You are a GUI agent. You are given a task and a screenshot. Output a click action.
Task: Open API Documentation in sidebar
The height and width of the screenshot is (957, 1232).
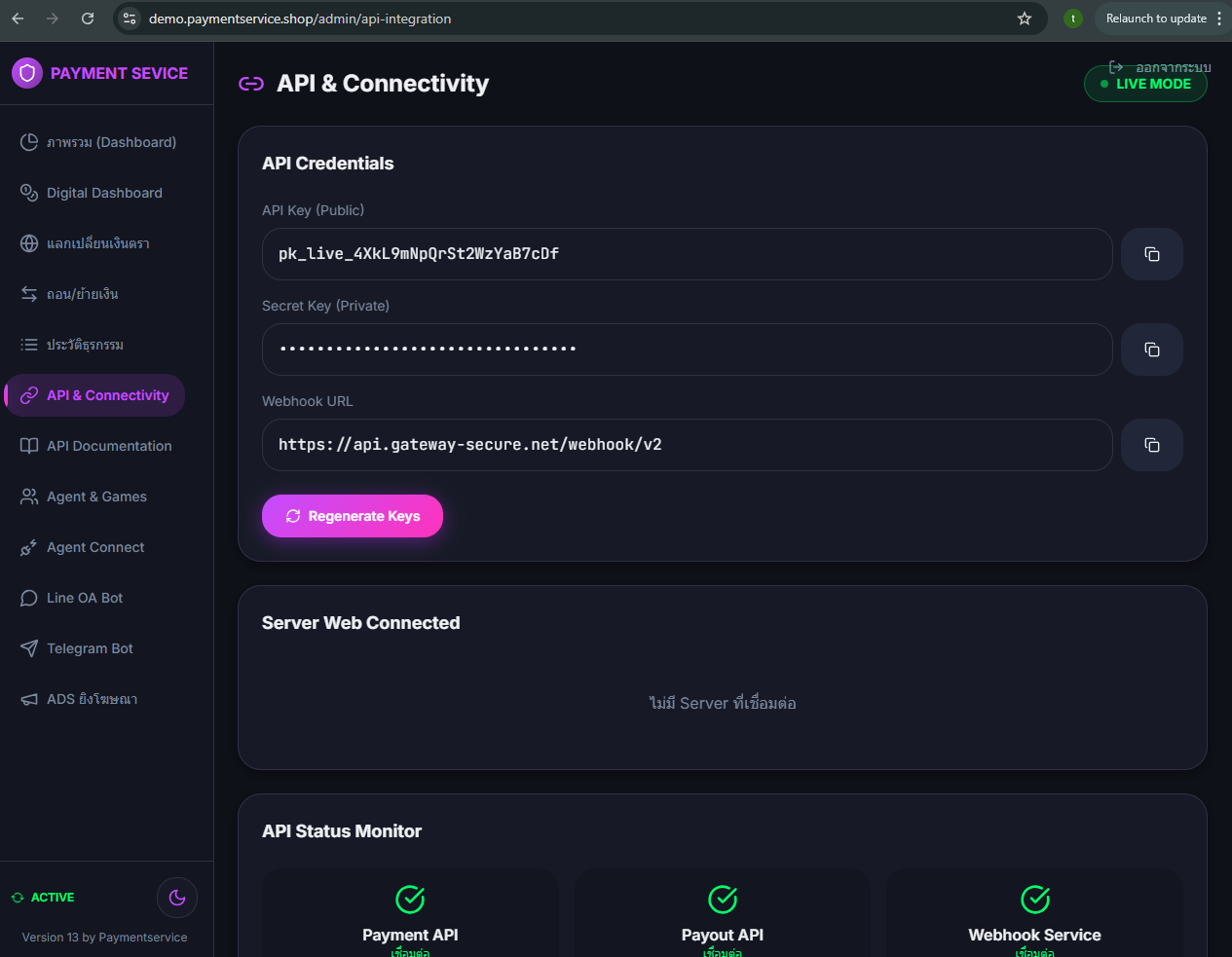tap(109, 446)
